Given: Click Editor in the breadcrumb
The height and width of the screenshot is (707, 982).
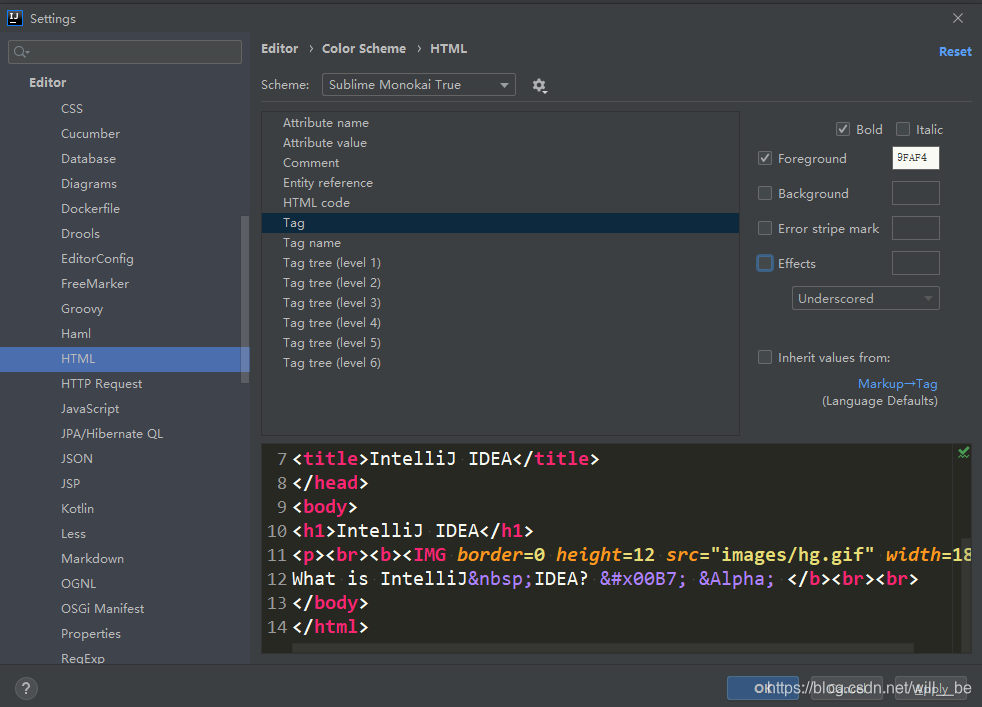Looking at the screenshot, I should tap(279, 48).
